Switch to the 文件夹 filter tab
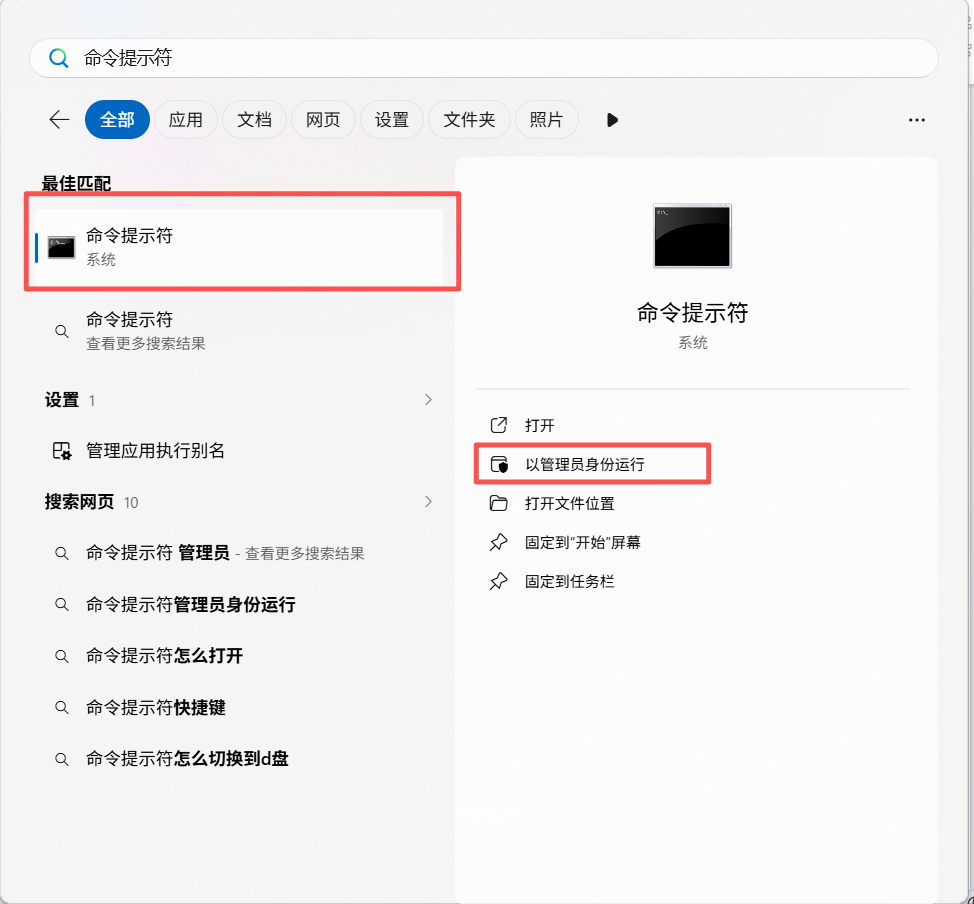 coord(469,120)
